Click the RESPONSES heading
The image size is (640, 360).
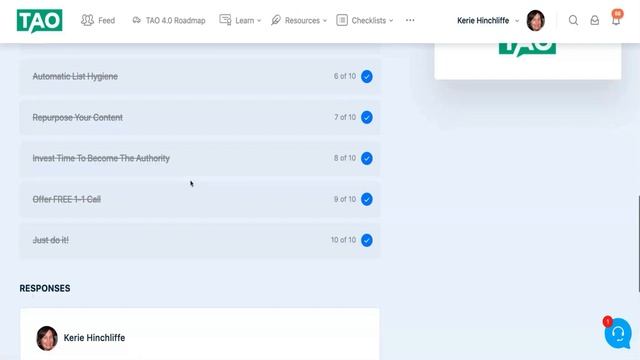(45, 288)
